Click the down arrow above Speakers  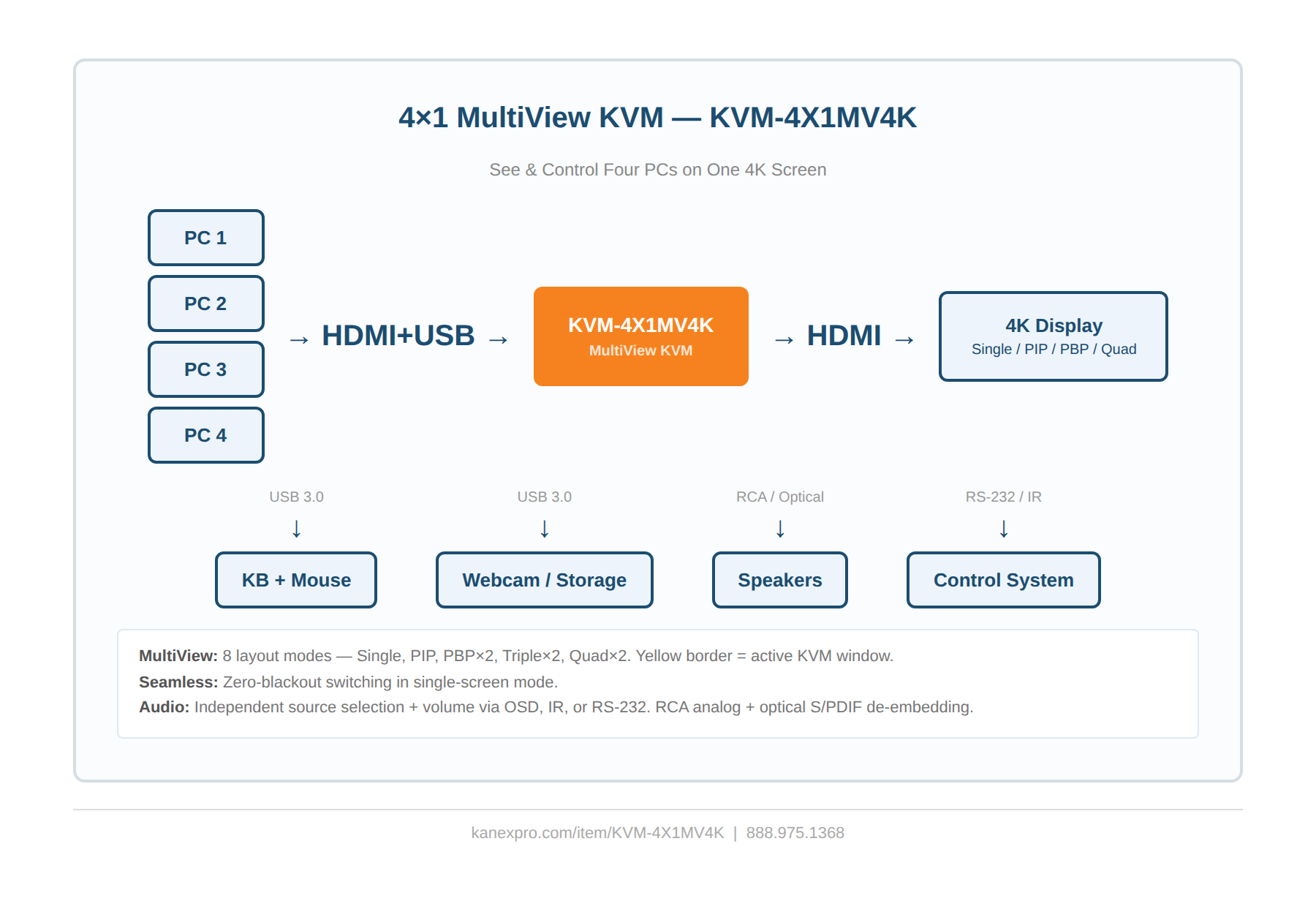coord(780,529)
